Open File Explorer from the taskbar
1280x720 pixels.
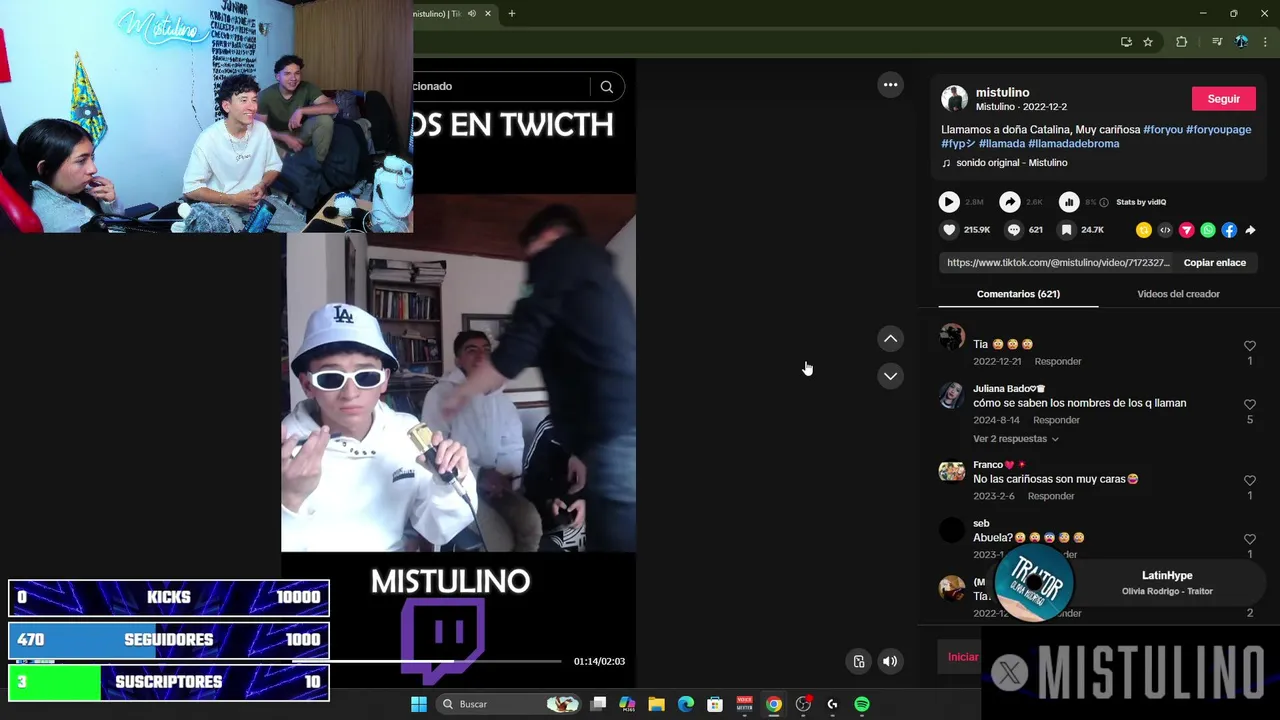point(656,704)
